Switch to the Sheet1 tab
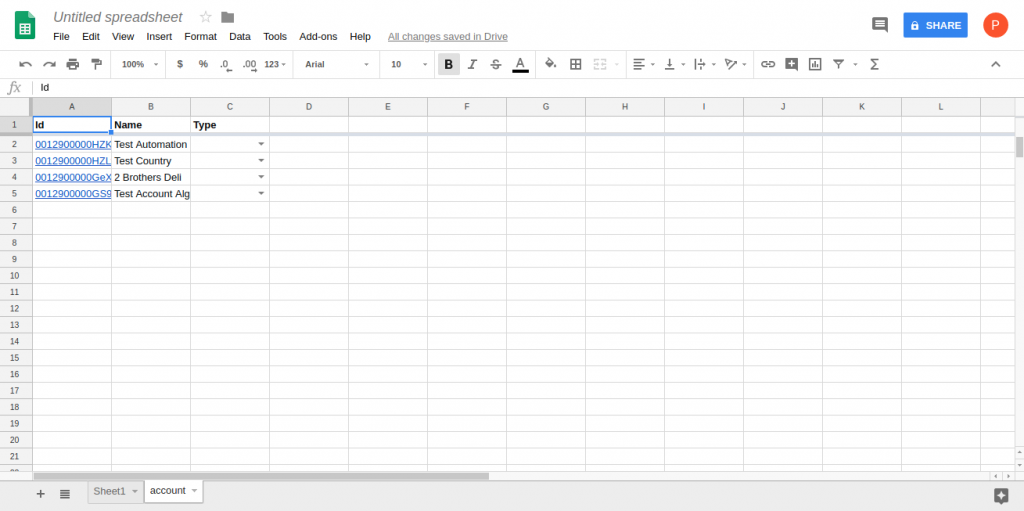This screenshot has width=1024, height=511. (109, 491)
